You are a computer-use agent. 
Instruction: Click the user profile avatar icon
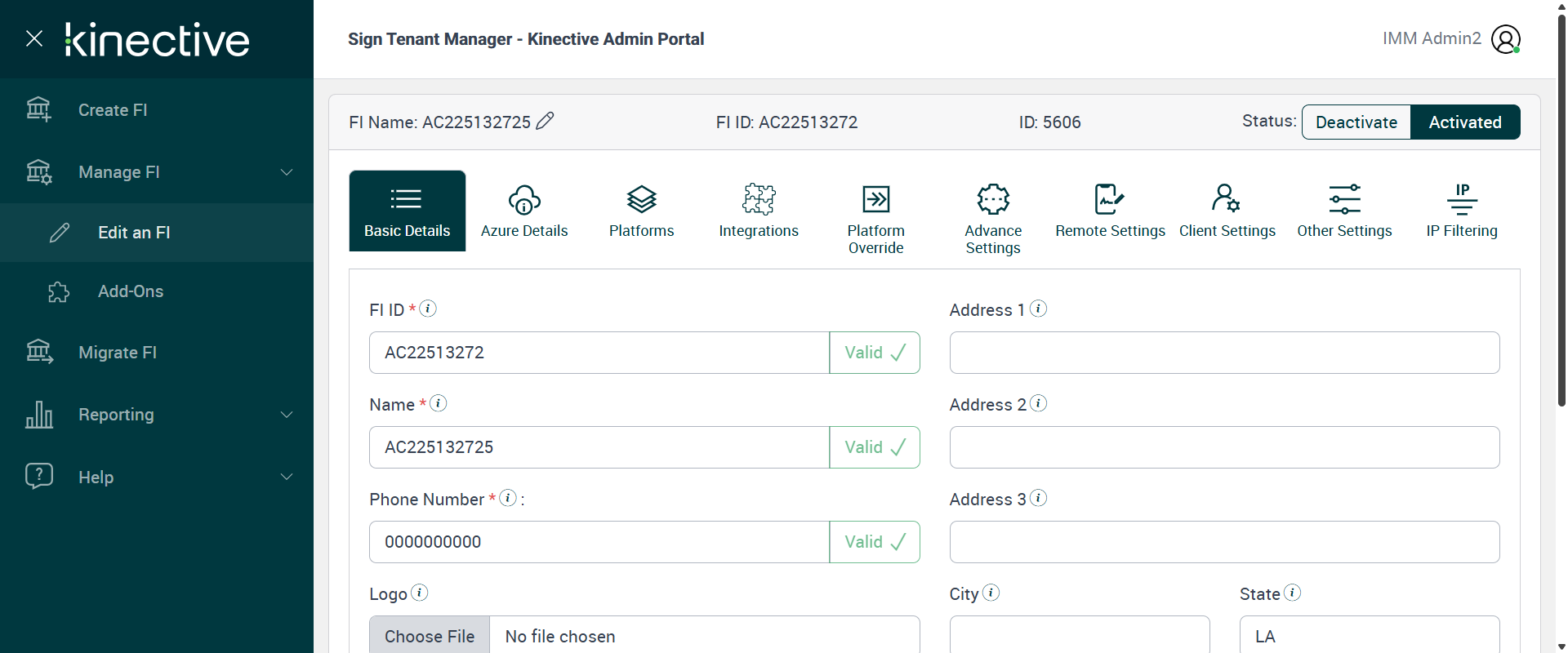point(1505,39)
